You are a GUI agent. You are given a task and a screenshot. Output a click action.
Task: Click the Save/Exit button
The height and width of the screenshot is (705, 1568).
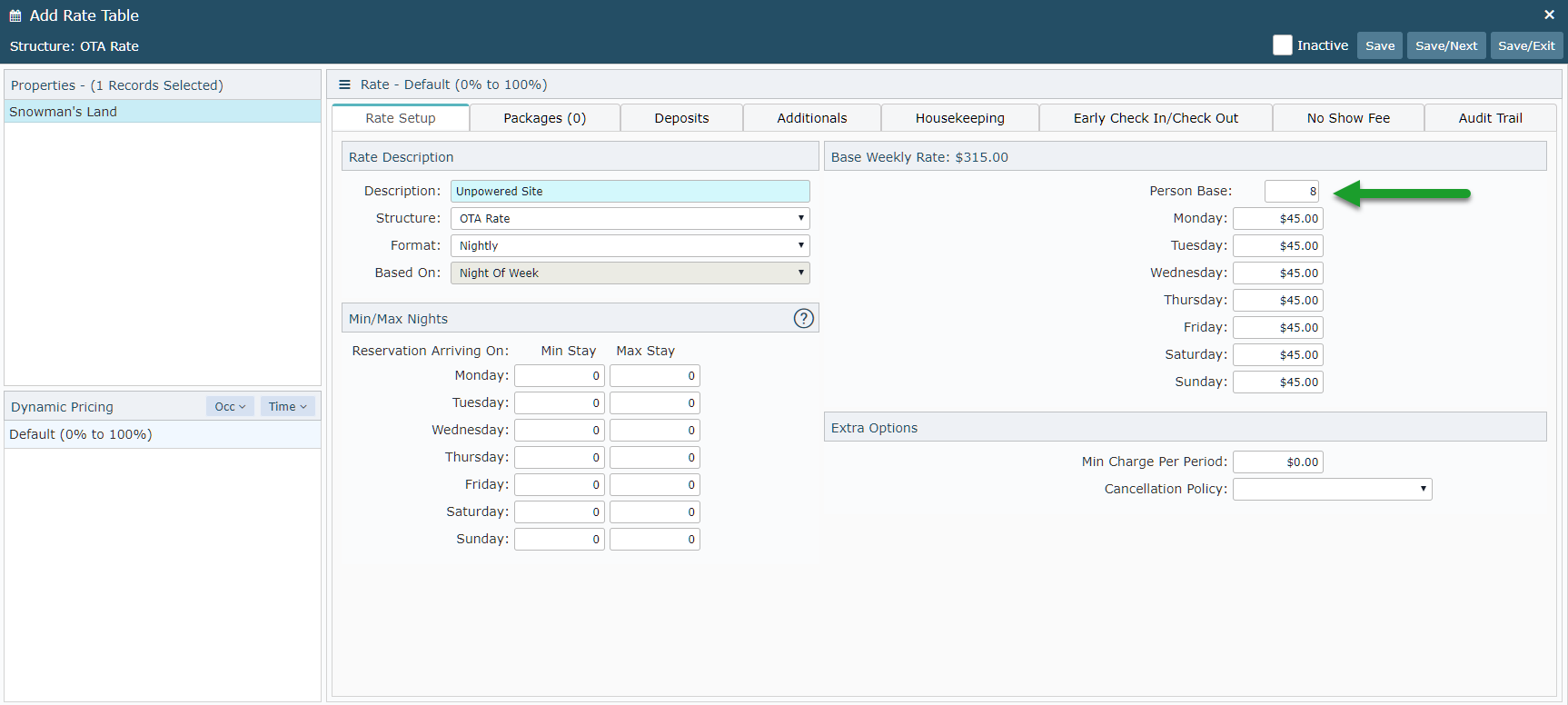click(1526, 45)
